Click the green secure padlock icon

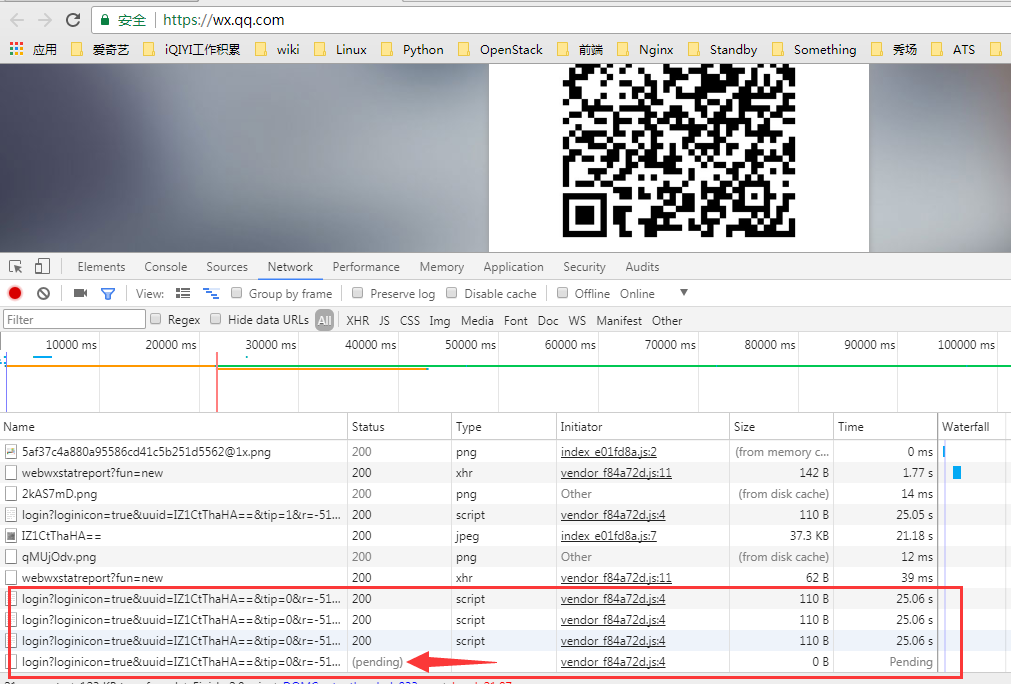[104, 20]
